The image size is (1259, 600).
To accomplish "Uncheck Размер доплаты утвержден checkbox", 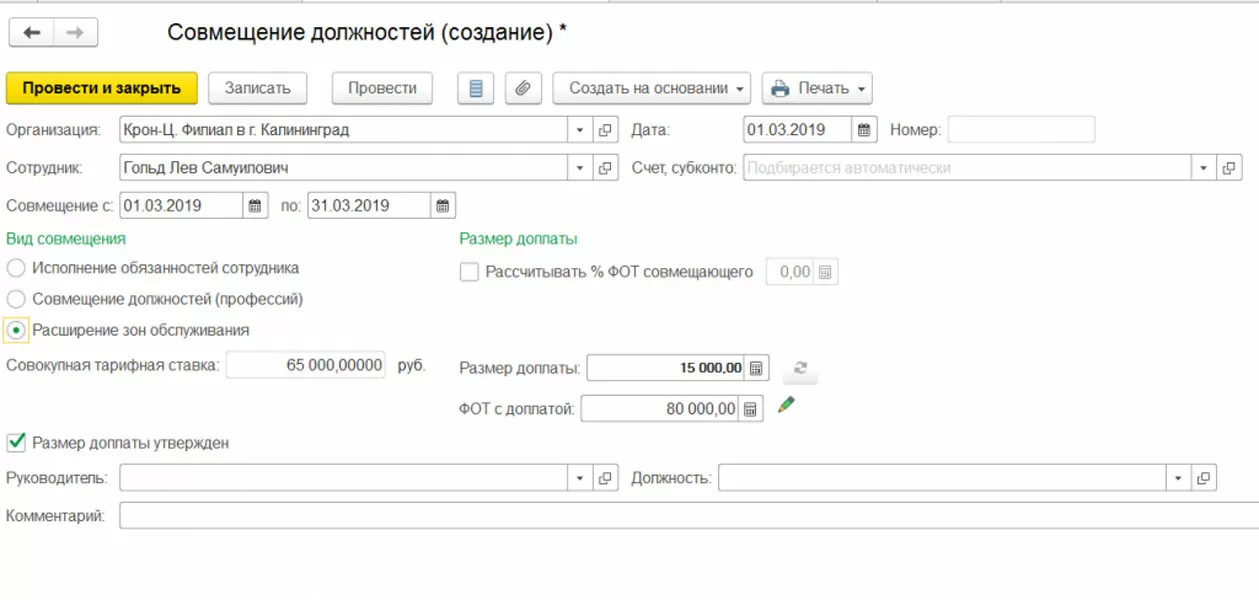I will click(16, 442).
